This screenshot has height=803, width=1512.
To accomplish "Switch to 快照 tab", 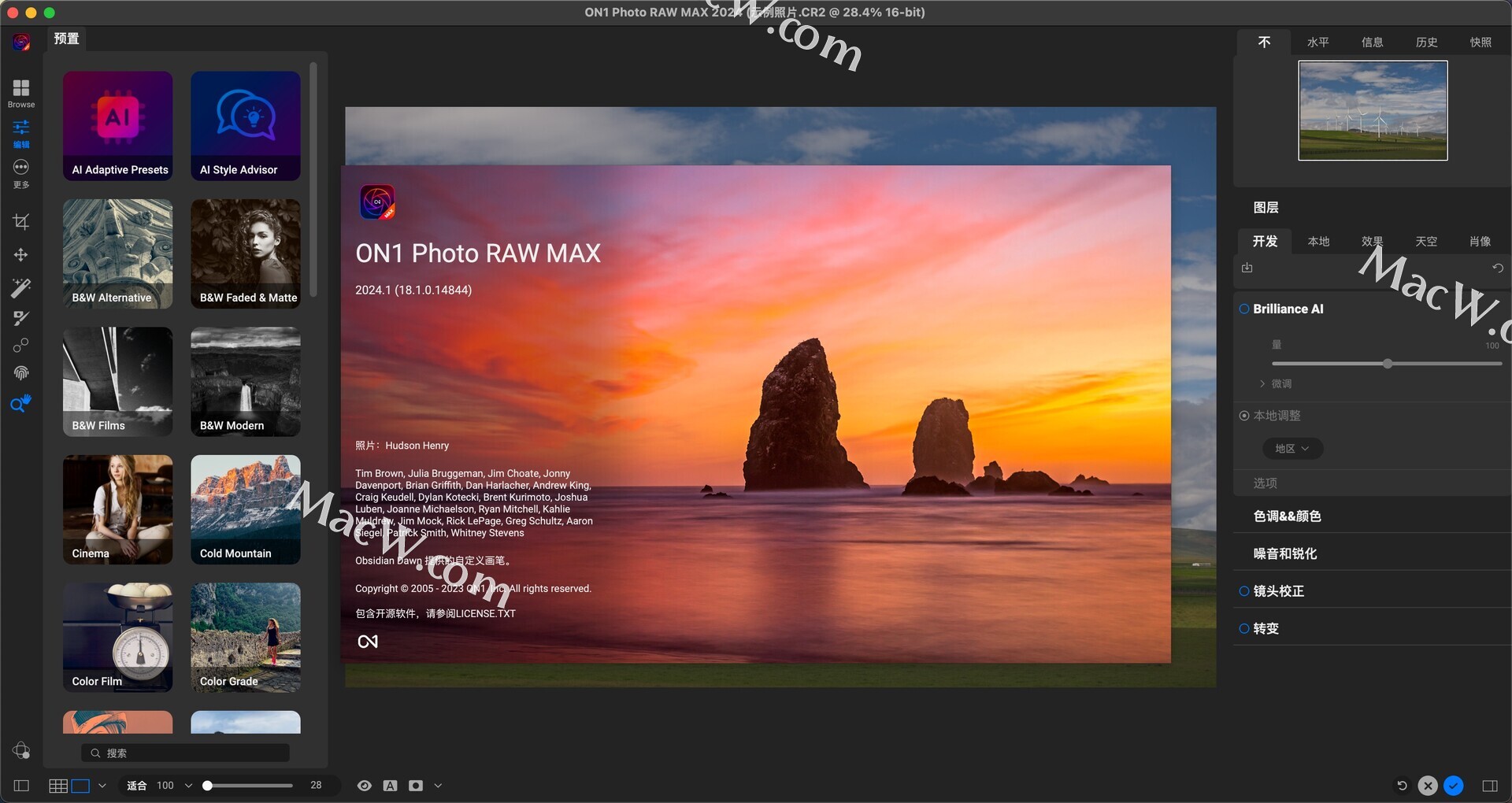I will 1480,42.
